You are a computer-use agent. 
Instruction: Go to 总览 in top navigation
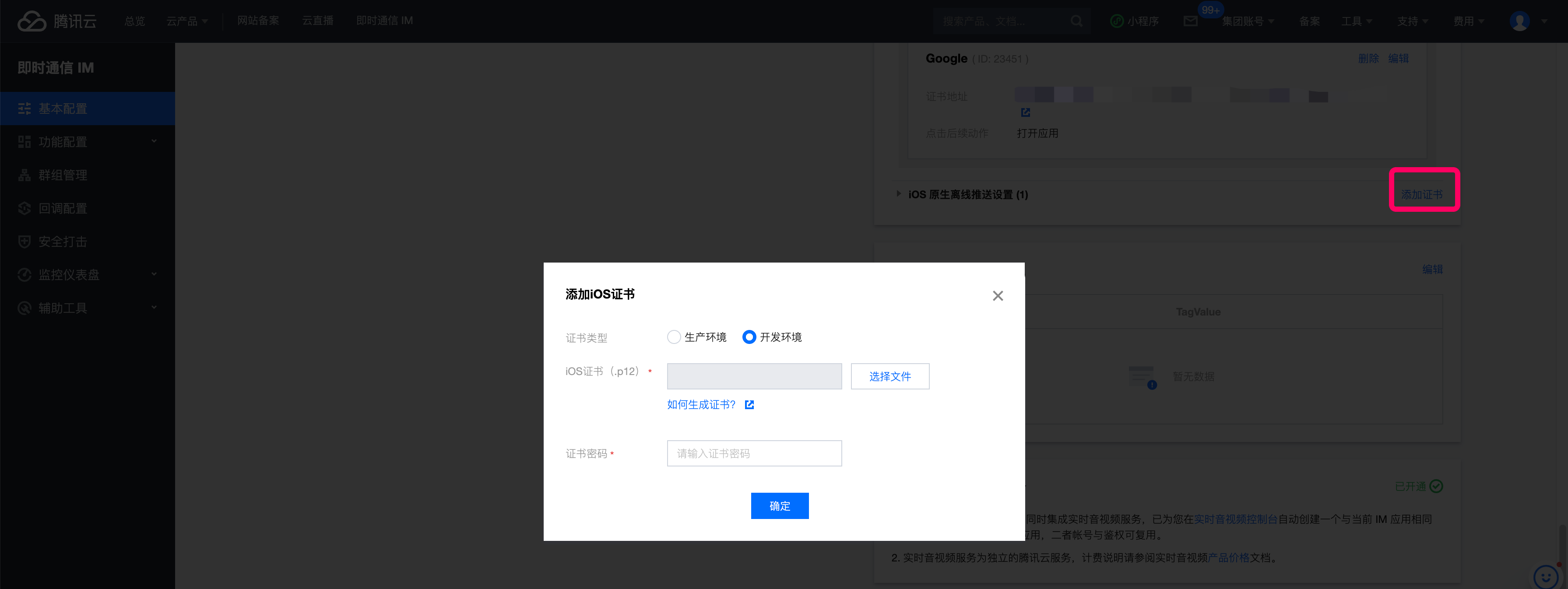click(134, 21)
